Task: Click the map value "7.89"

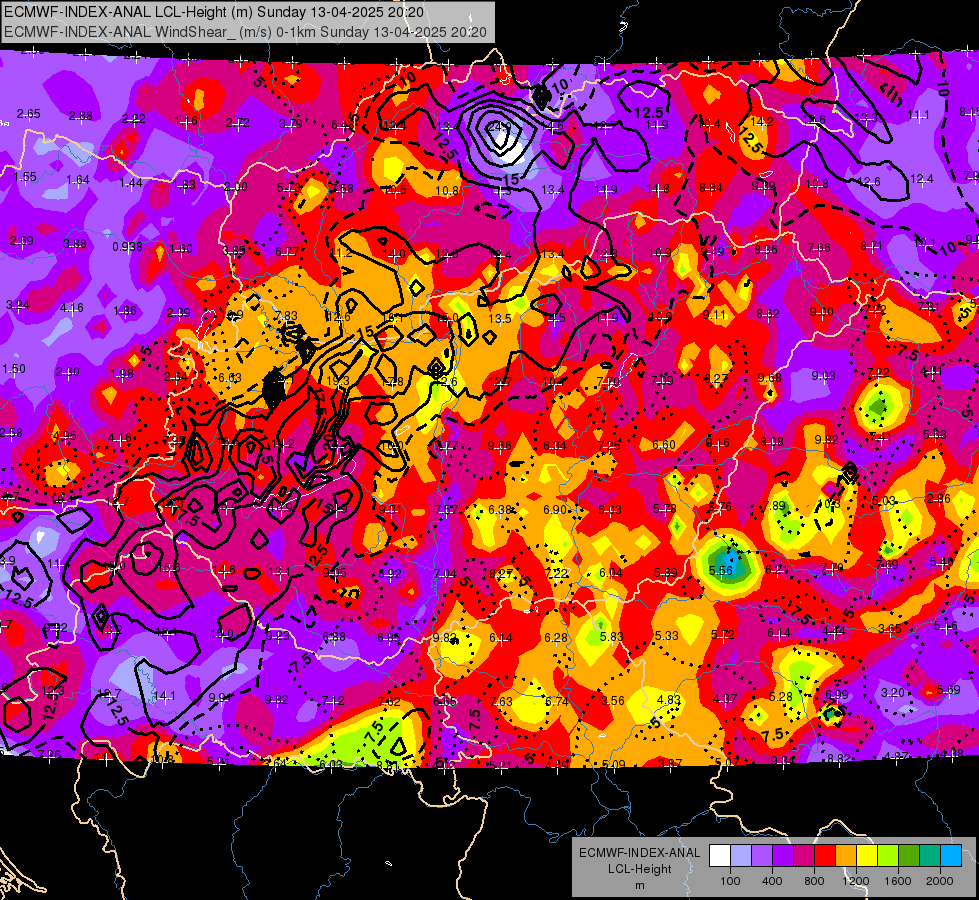Action: coord(774,505)
